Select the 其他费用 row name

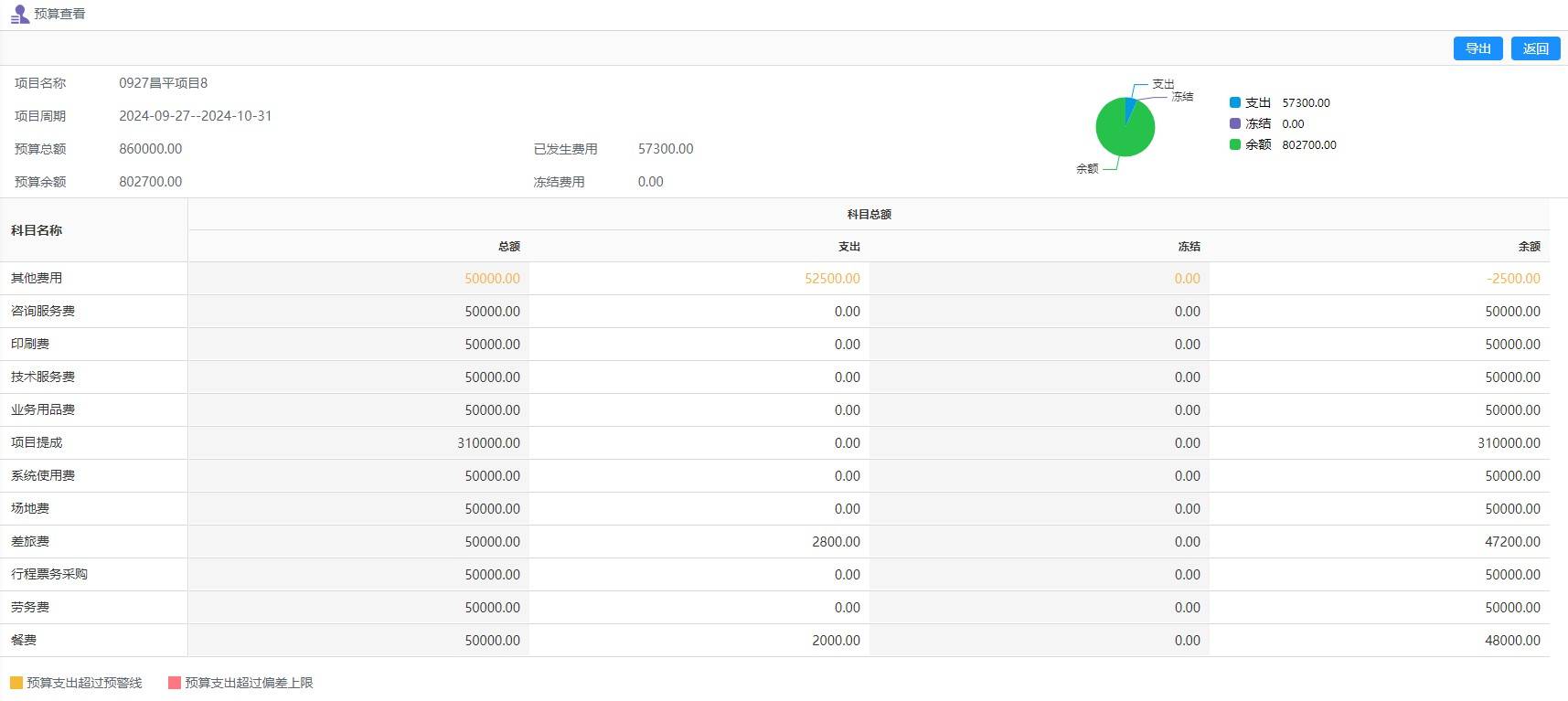pos(37,279)
